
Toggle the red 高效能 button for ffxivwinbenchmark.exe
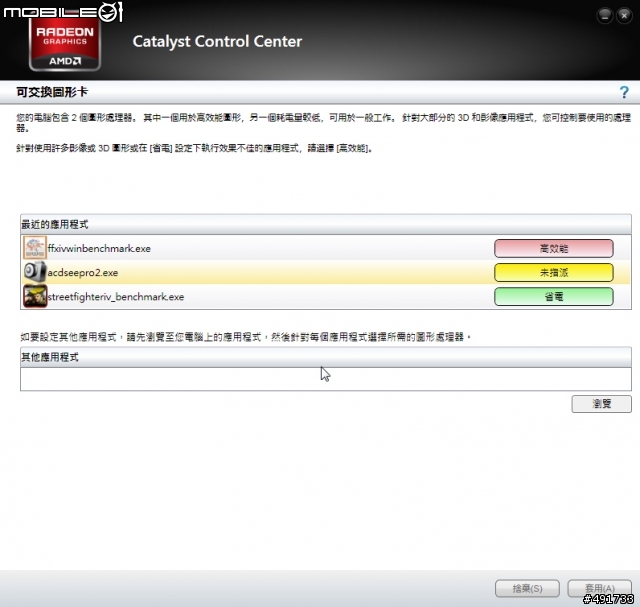553,249
